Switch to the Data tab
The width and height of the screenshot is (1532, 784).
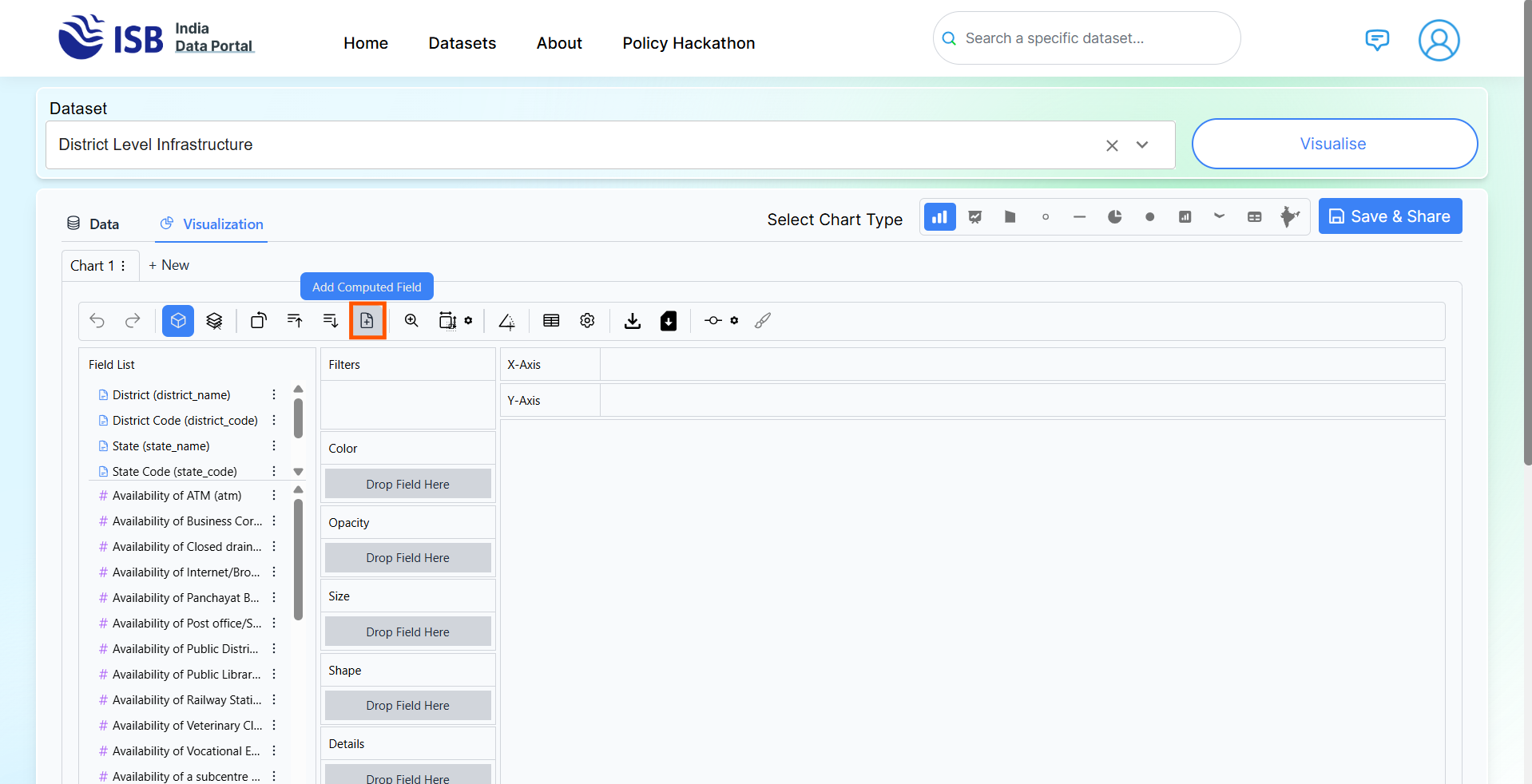coord(93,224)
